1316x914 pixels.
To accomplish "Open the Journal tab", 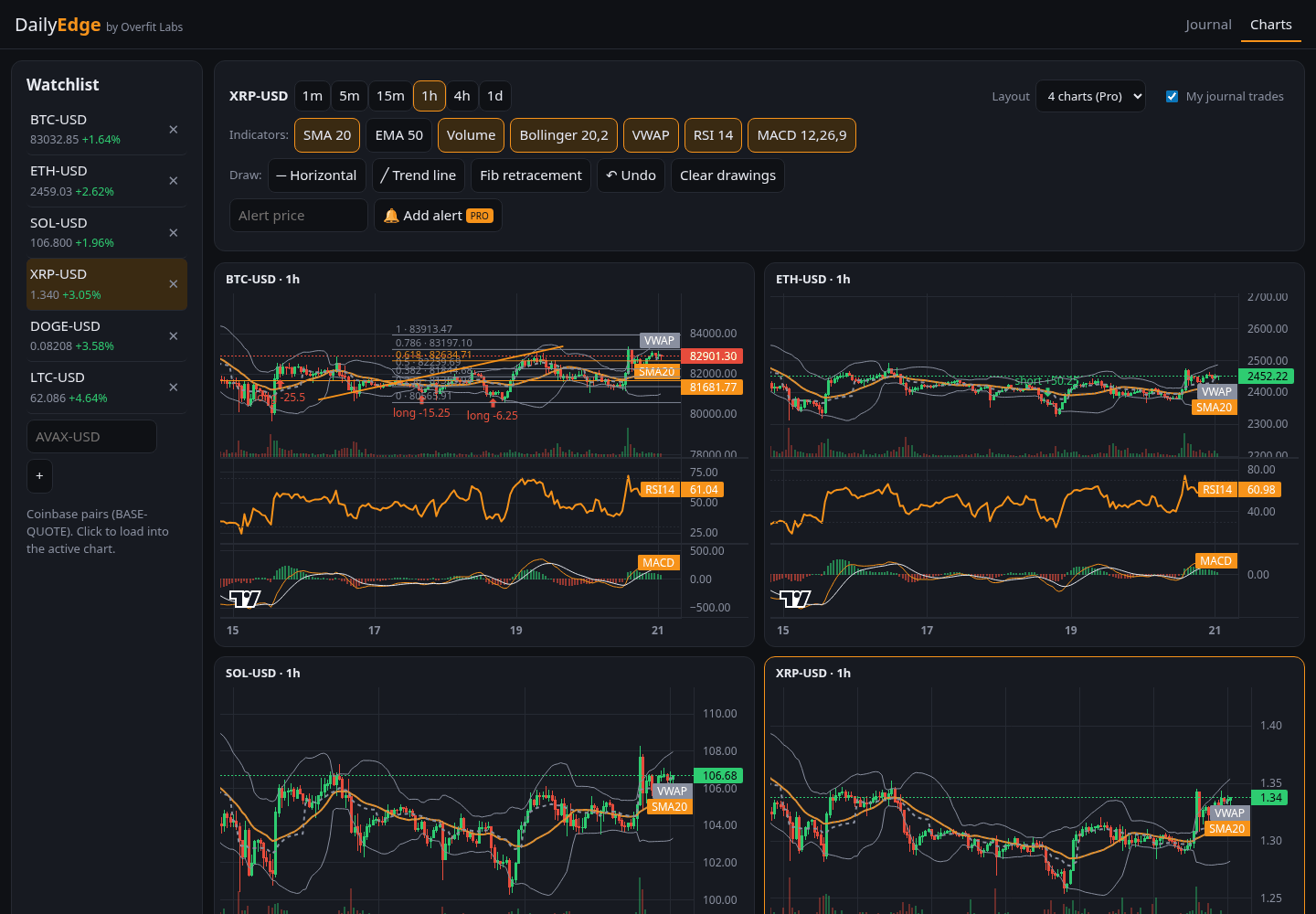I will click(1208, 25).
